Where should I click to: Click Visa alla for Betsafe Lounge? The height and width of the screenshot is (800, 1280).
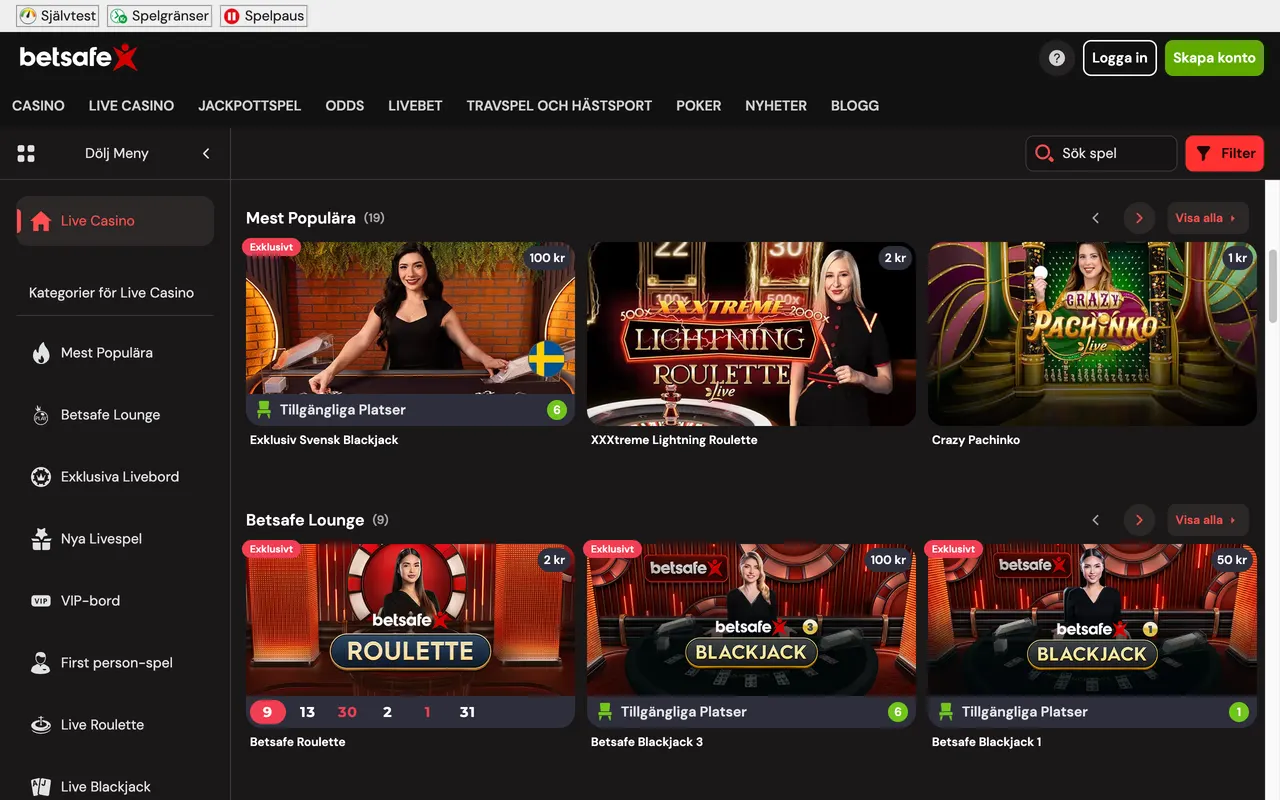click(x=1208, y=520)
